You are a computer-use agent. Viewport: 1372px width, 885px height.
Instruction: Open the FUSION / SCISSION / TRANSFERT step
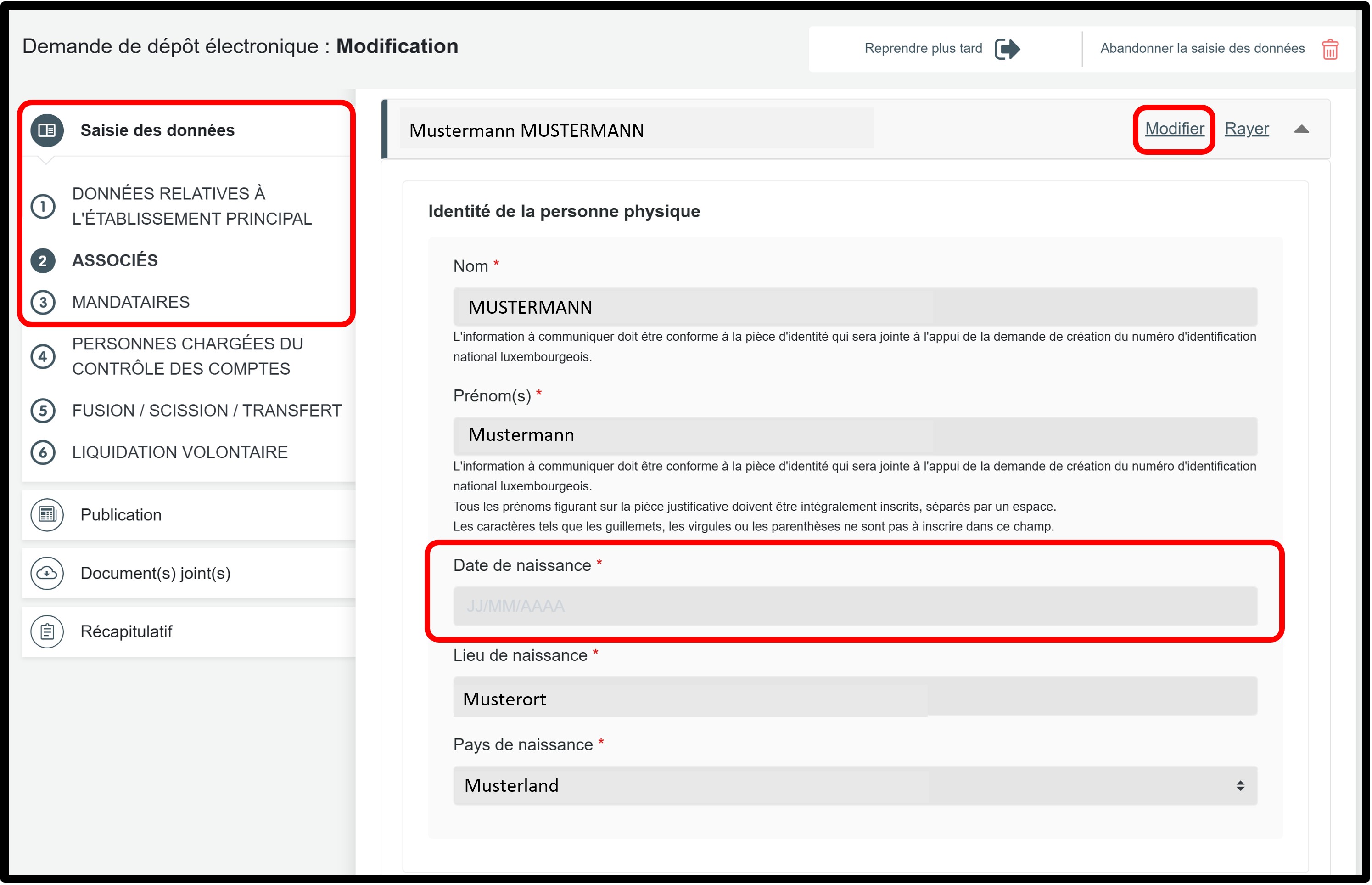click(207, 411)
